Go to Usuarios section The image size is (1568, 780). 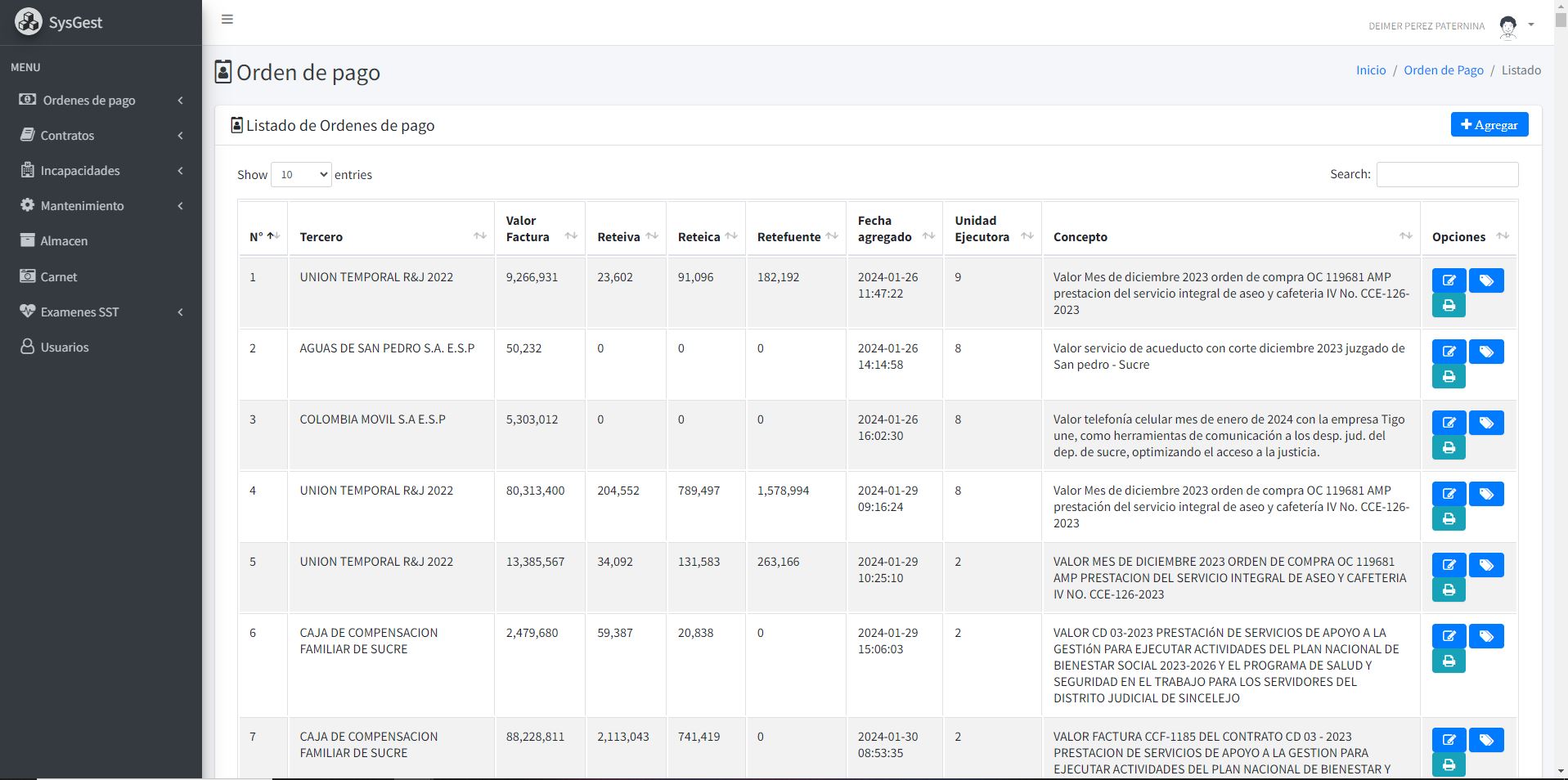pos(65,347)
